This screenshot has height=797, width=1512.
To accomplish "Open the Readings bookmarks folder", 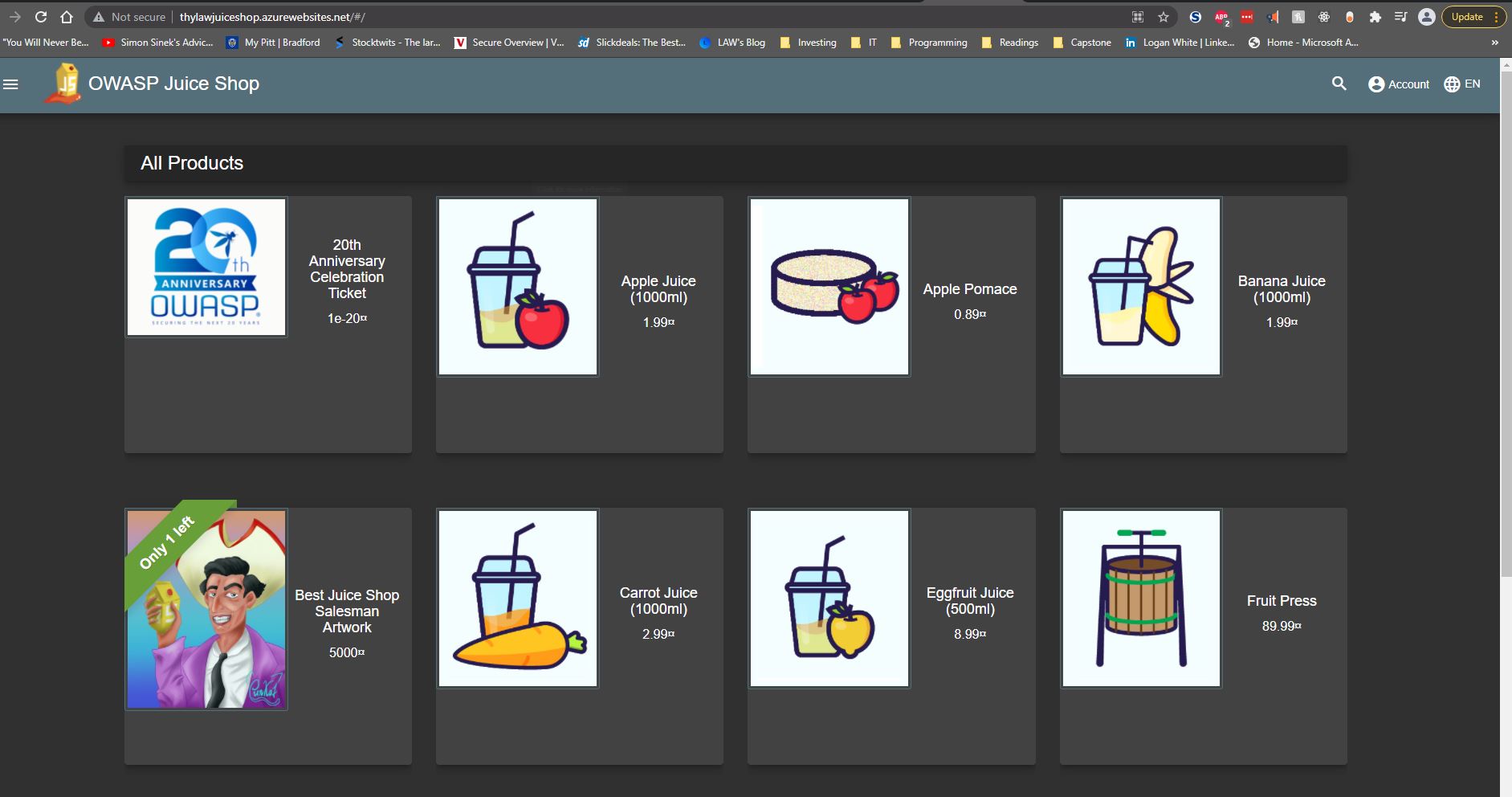I will 1010,43.
